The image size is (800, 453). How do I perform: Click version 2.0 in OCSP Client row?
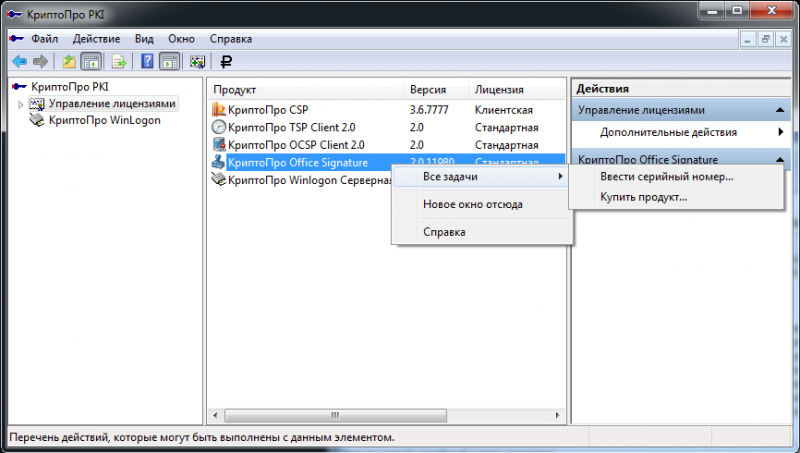coord(417,145)
